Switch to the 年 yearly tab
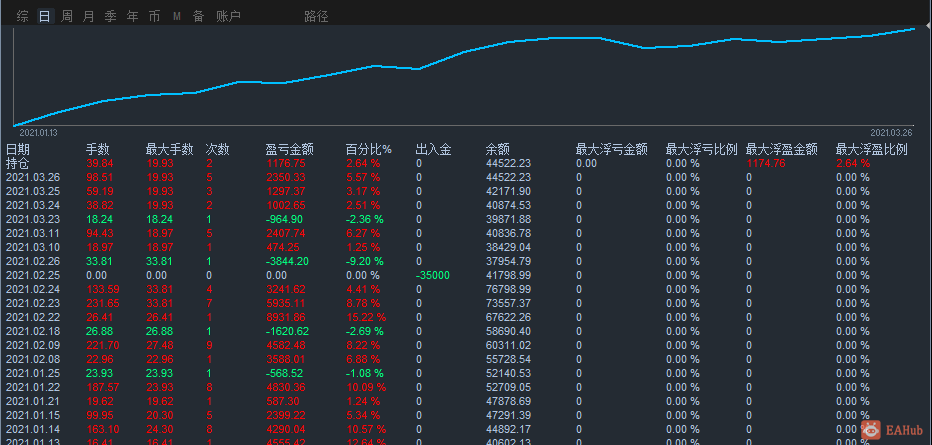This screenshot has width=932, height=445. click(x=133, y=17)
